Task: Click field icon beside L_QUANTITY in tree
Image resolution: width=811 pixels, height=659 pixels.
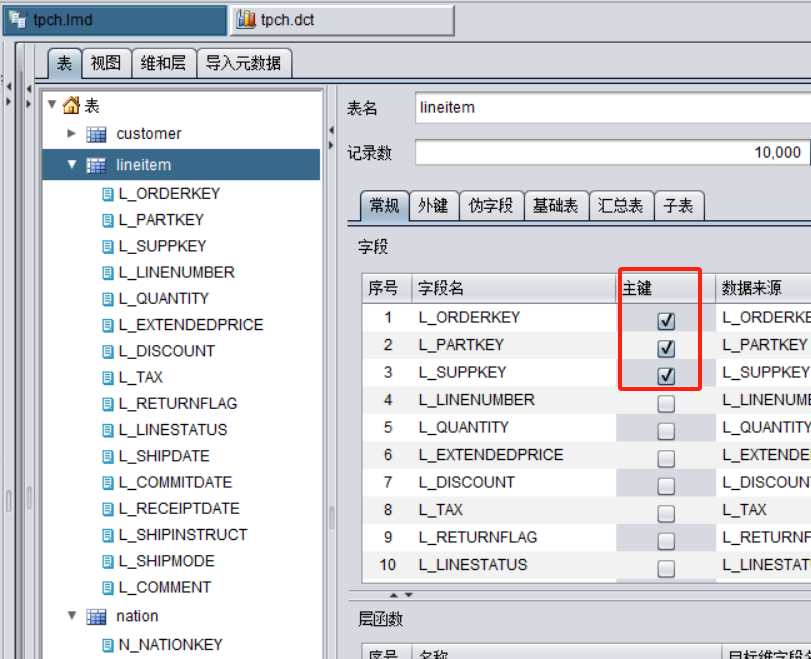Action: pos(108,299)
